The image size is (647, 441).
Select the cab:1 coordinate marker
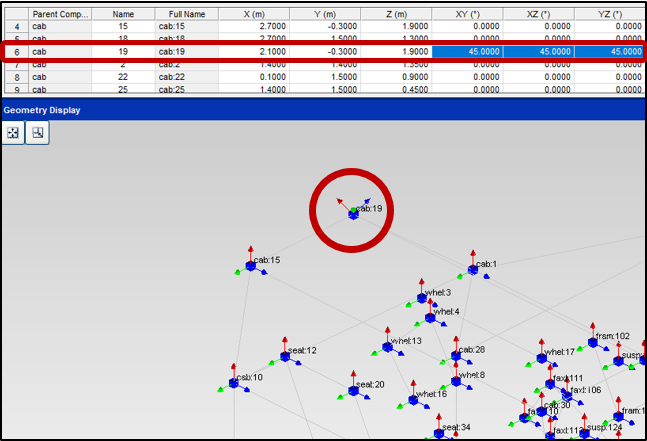click(473, 270)
